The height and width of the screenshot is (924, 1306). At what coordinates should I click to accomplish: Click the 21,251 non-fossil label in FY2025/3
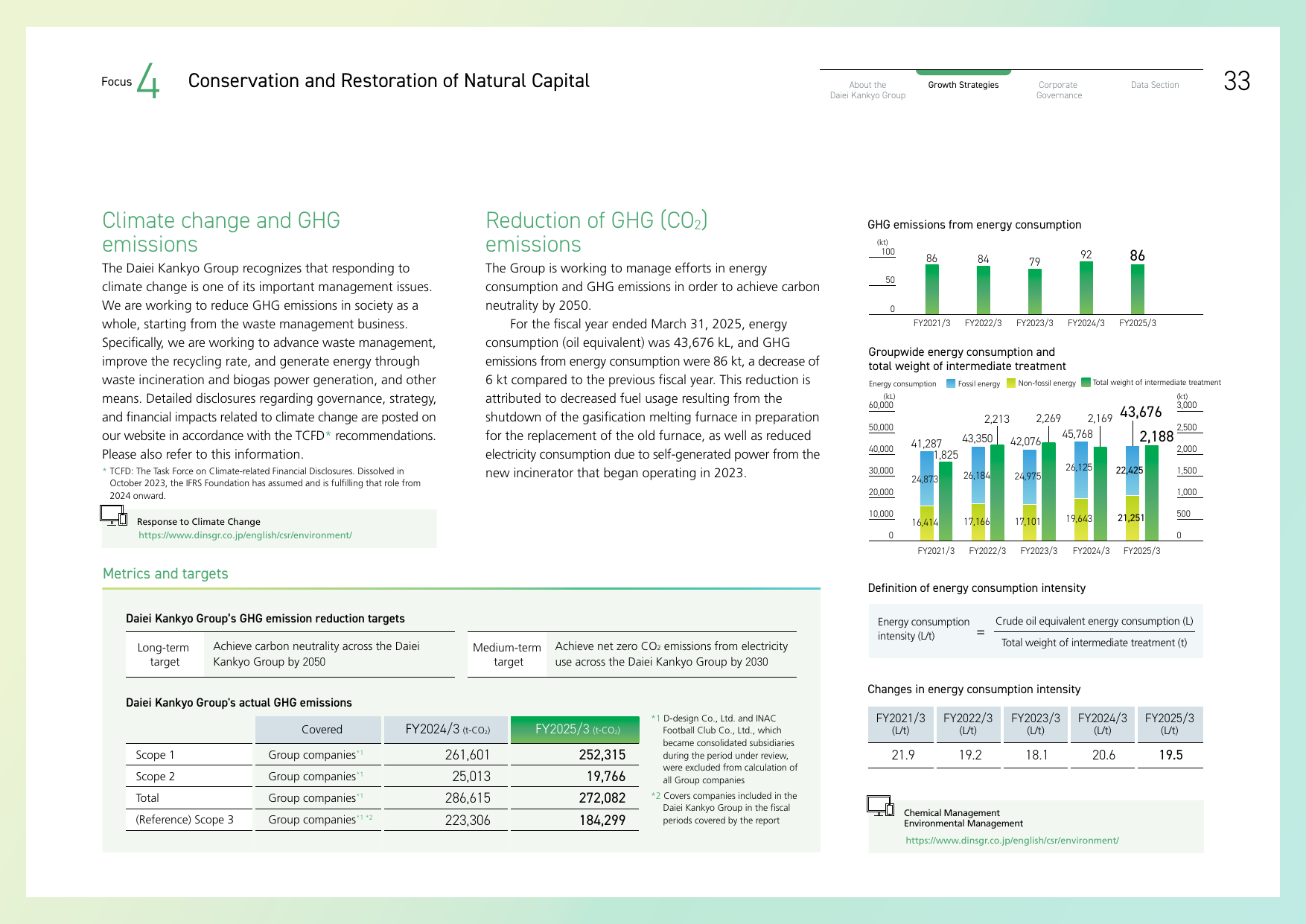click(1131, 518)
